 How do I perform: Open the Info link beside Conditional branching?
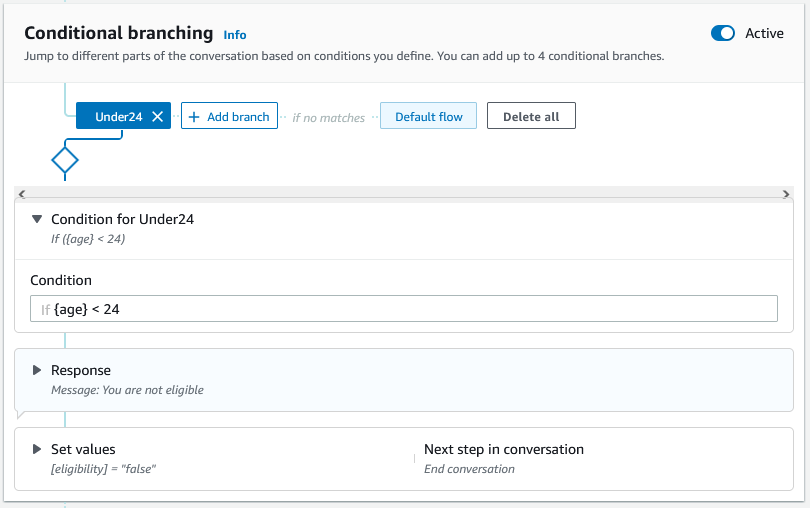click(235, 35)
